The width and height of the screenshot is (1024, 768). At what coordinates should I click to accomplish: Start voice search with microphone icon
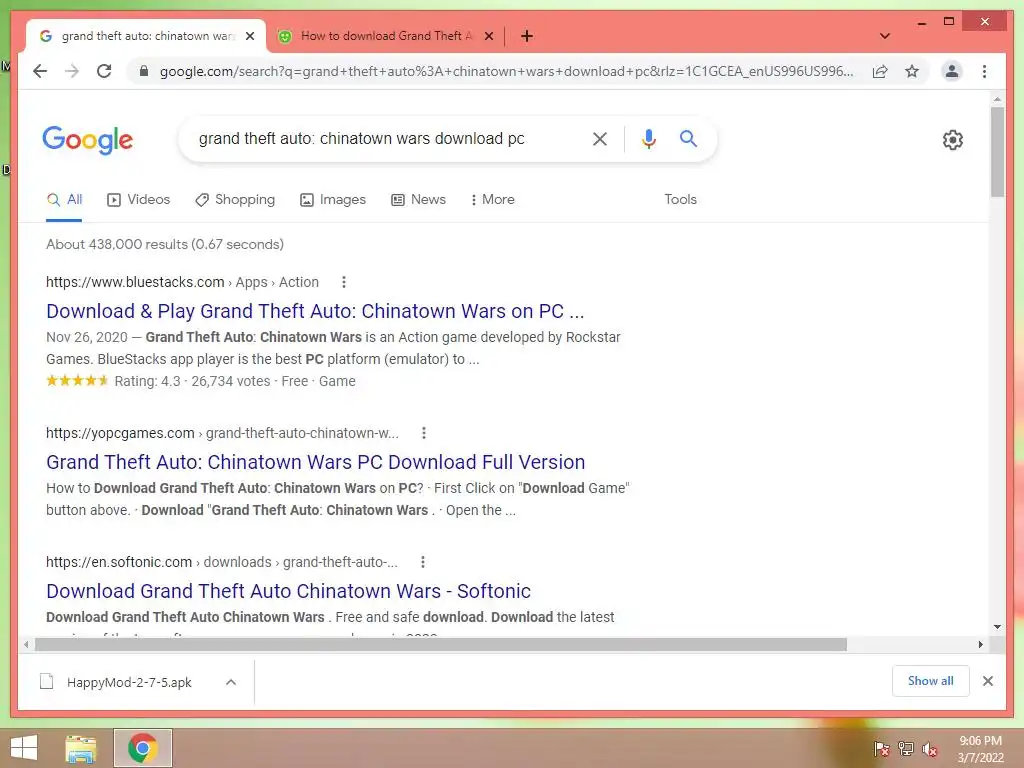[x=648, y=138]
